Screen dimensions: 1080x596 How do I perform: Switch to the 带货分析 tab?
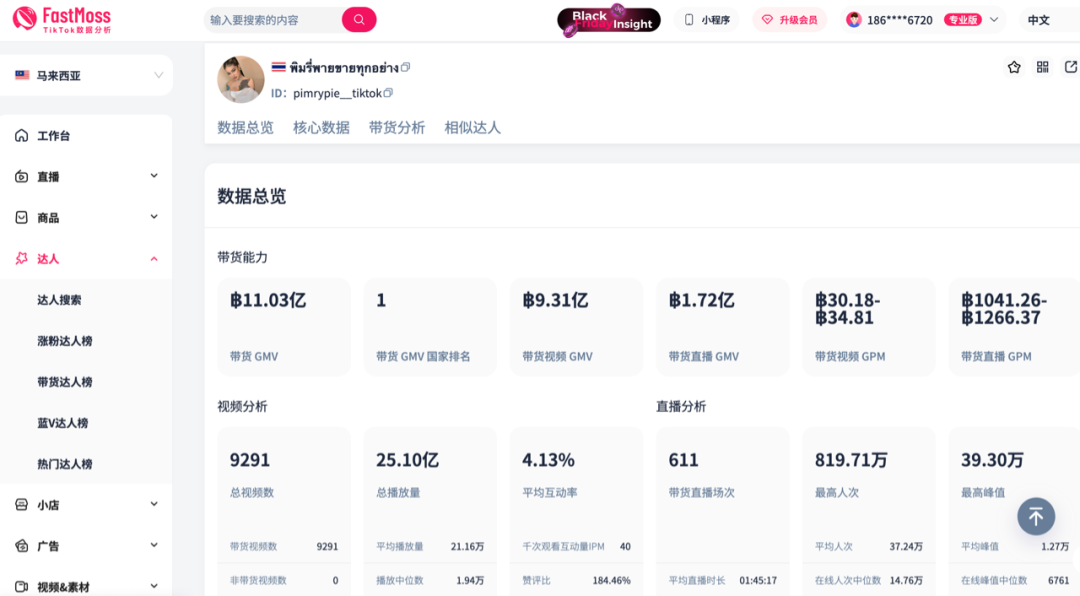397,127
